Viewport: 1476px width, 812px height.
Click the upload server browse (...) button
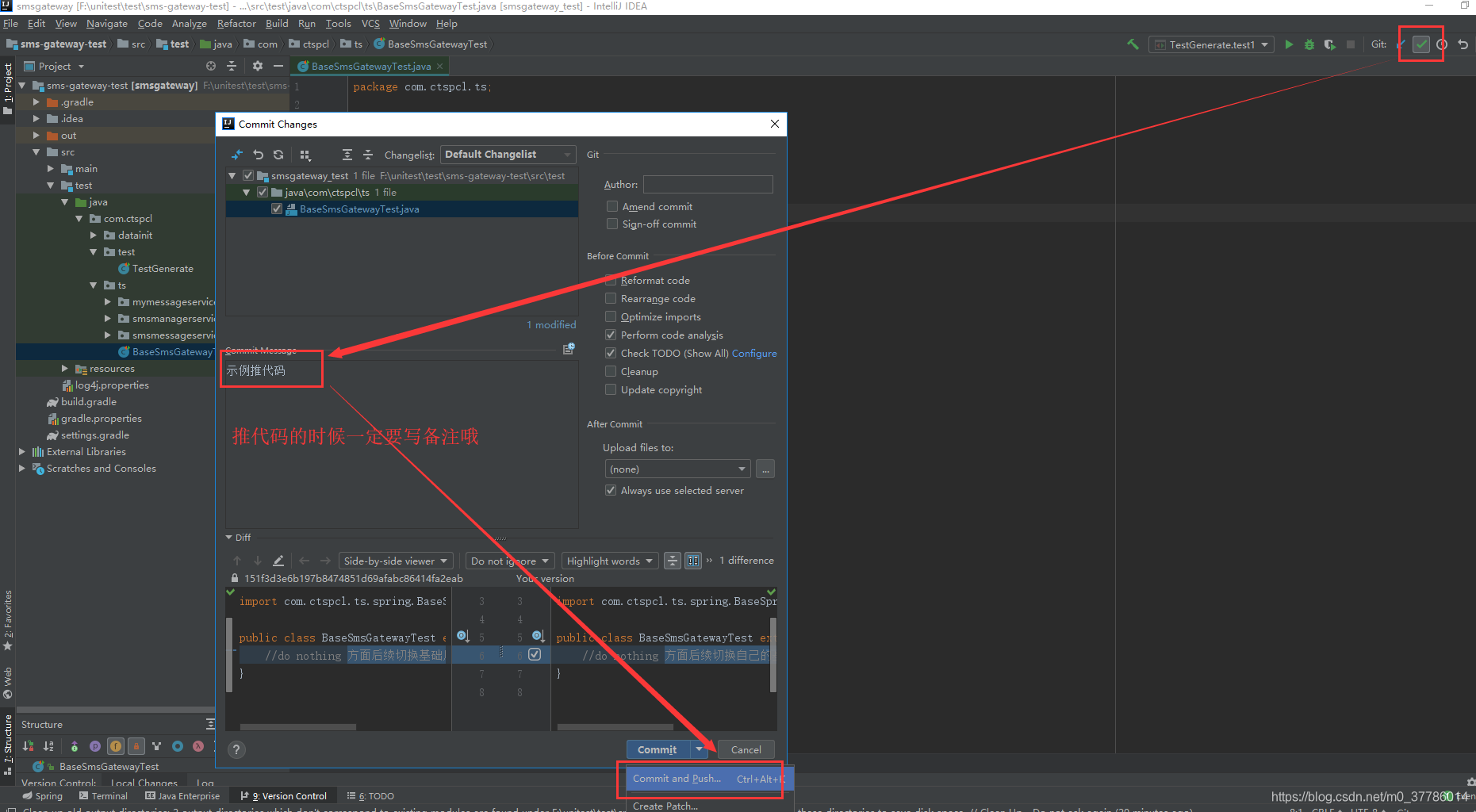765,469
